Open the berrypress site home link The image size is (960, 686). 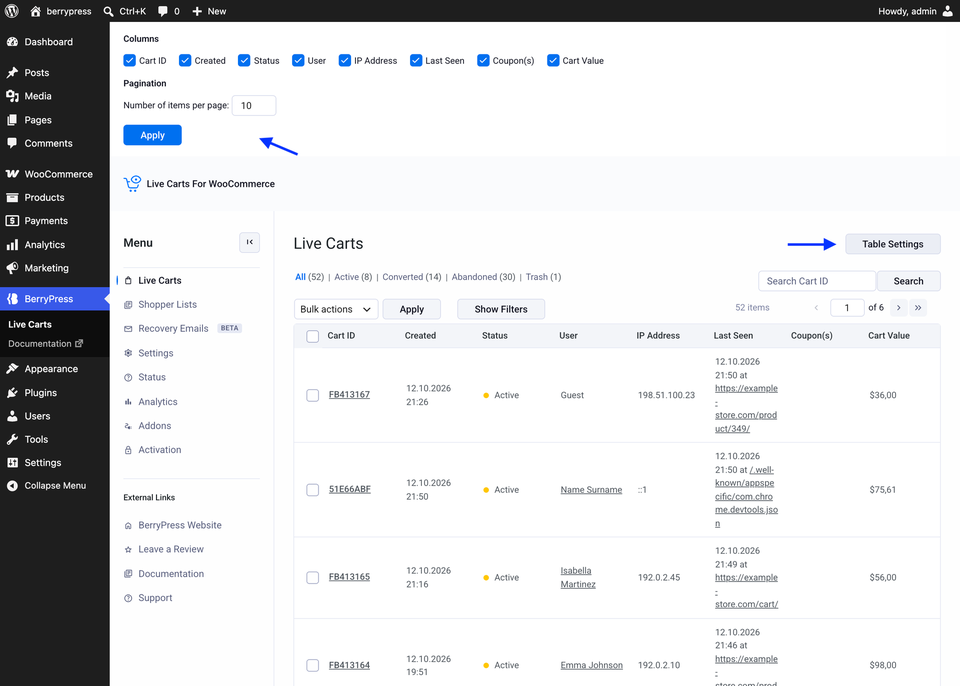coord(61,11)
